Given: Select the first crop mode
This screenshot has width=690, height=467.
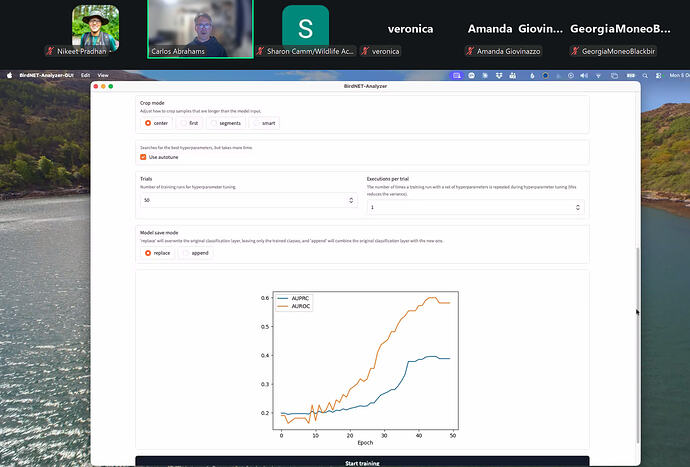Looking at the screenshot, I should [x=190, y=123].
